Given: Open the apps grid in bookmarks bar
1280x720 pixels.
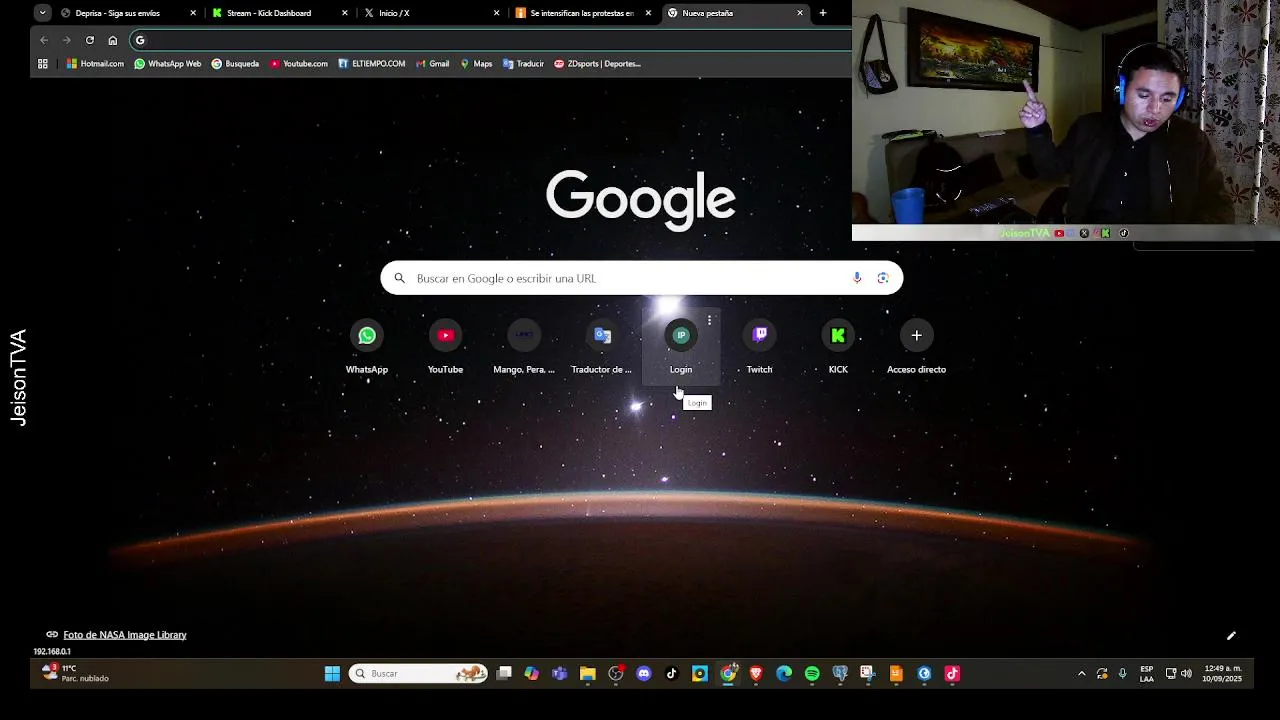Looking at the screenshot, I should coord(43,63).
